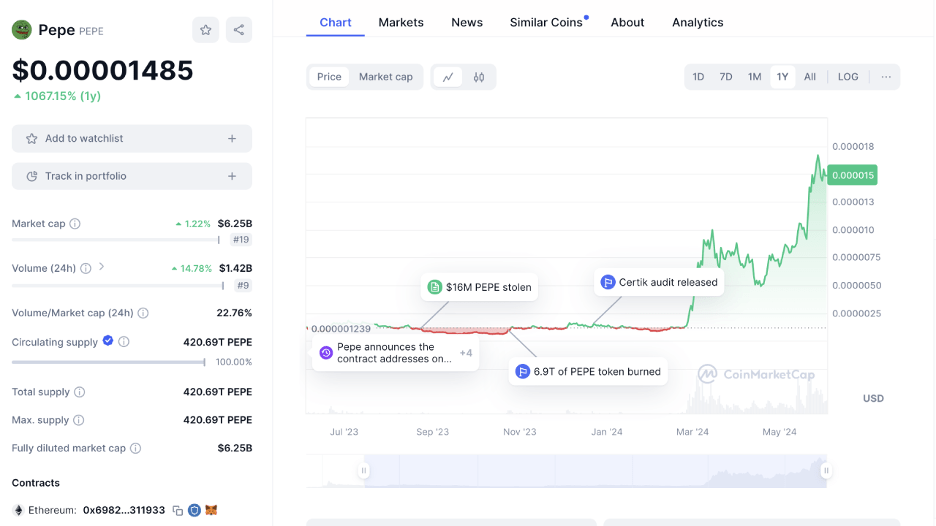Set chart range to 7D
Image resolution: width=936 pixels, height=526 pixels.
[726, 77]
